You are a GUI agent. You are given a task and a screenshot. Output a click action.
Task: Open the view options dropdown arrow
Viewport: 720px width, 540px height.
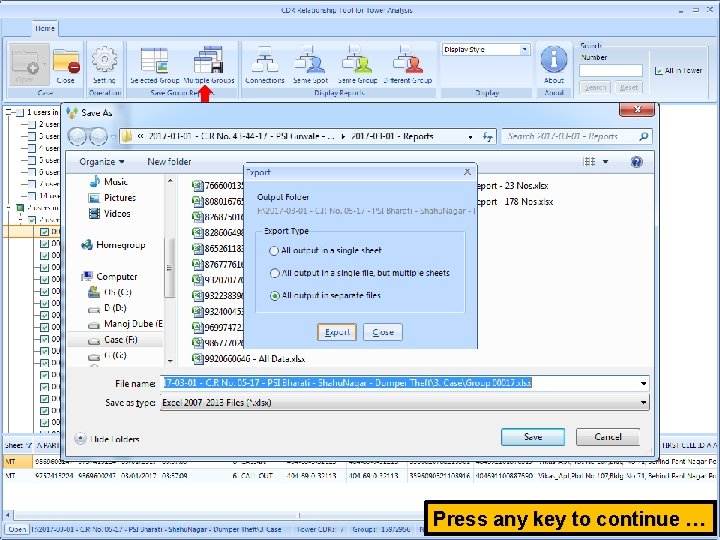pos(605,162)
